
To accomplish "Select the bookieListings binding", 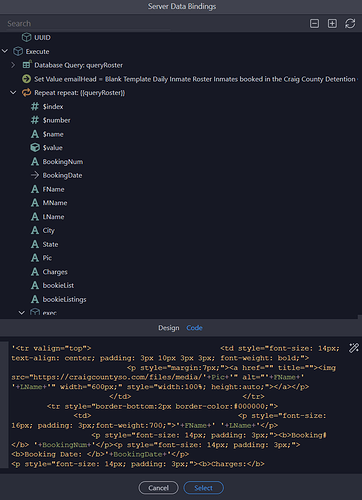I will [64, 299].
